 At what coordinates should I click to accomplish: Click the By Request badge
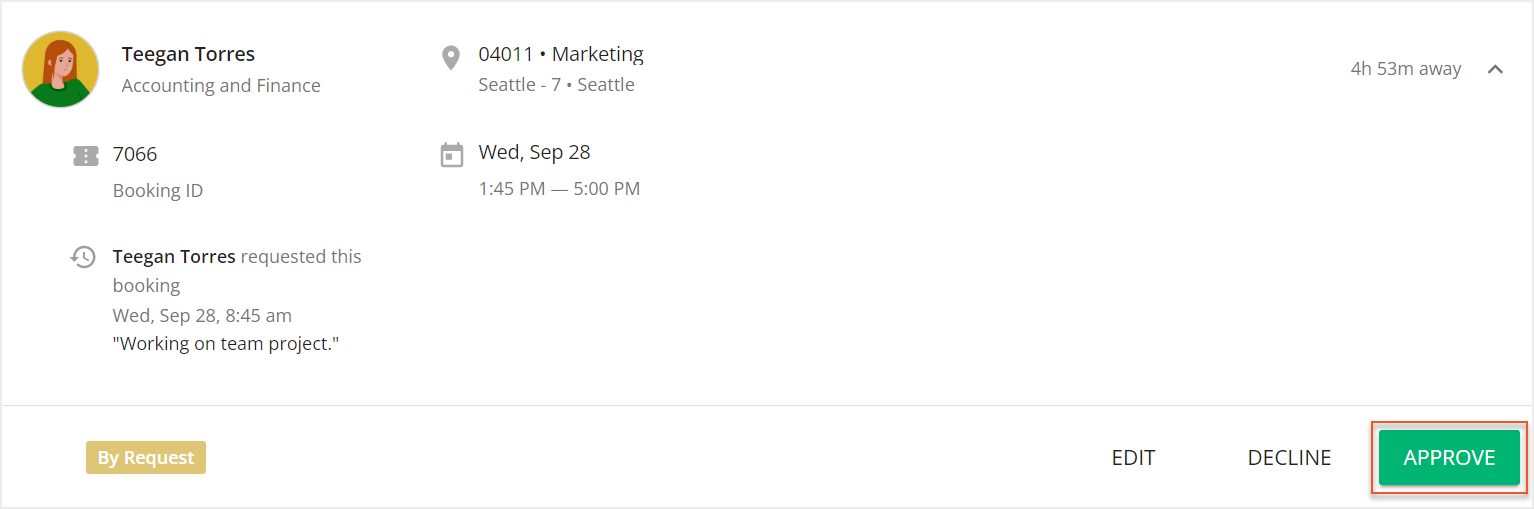click(x=145, y=458)
